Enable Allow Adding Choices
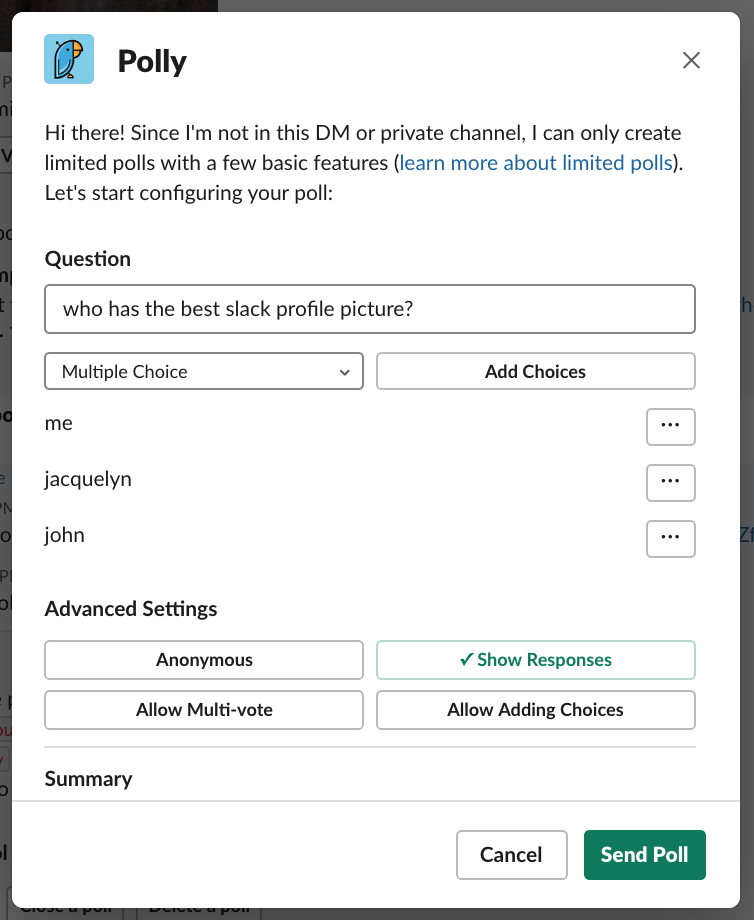 [536, 710]
